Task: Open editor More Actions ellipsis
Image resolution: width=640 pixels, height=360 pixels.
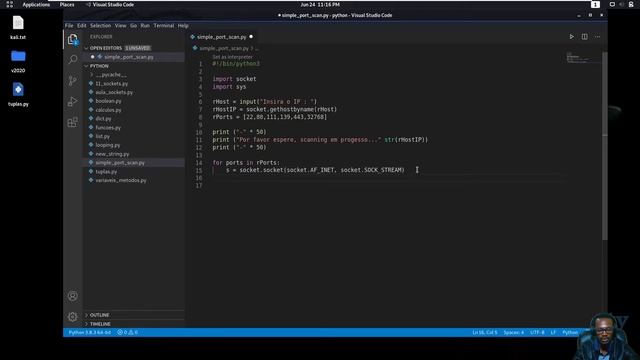Action: tap(597, 37)
